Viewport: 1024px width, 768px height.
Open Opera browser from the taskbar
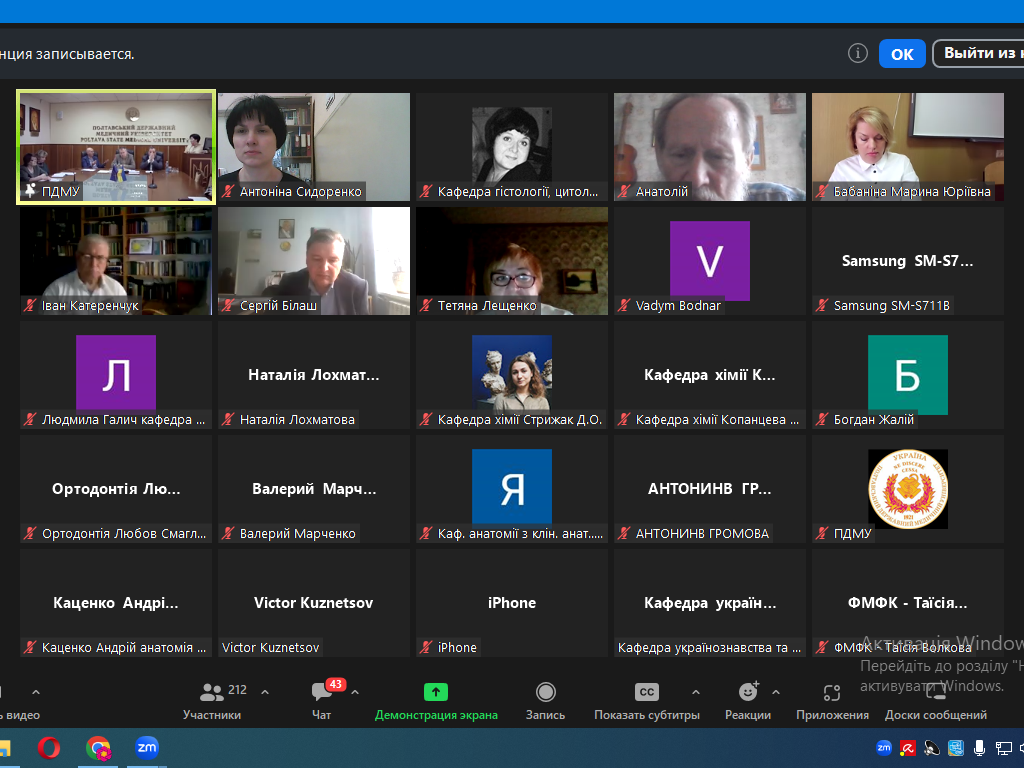[49, 748]
